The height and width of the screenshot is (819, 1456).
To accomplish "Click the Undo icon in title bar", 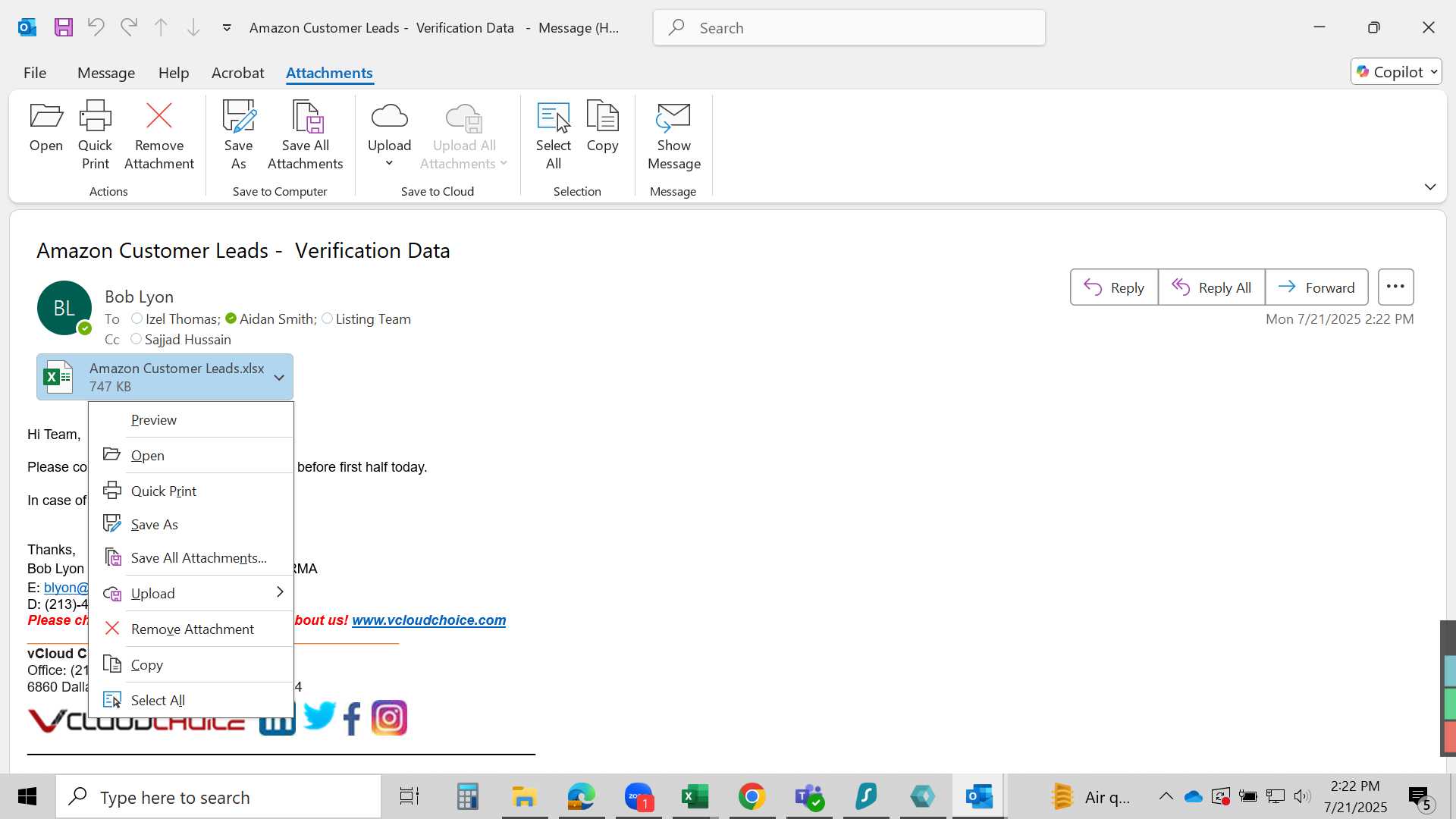I will [96, 28].
